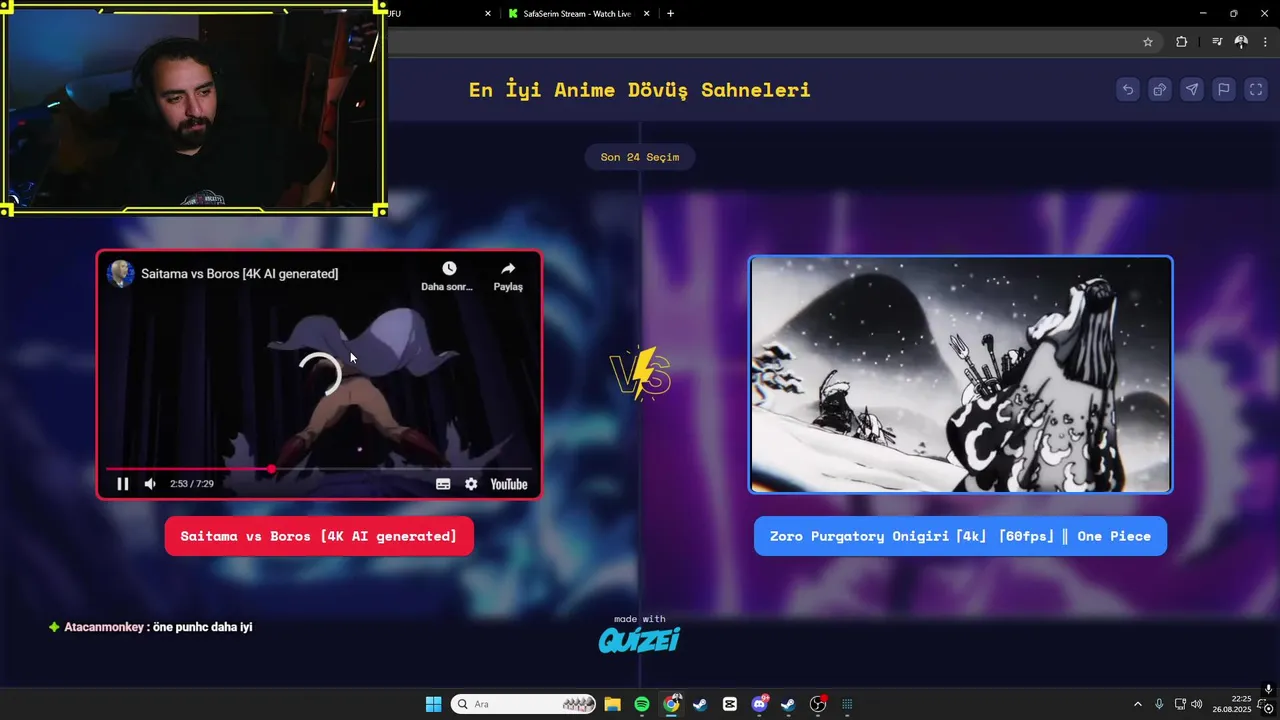
Task: Toggle fullscreen mode for the quiz page
Action: coord(1256,90)
